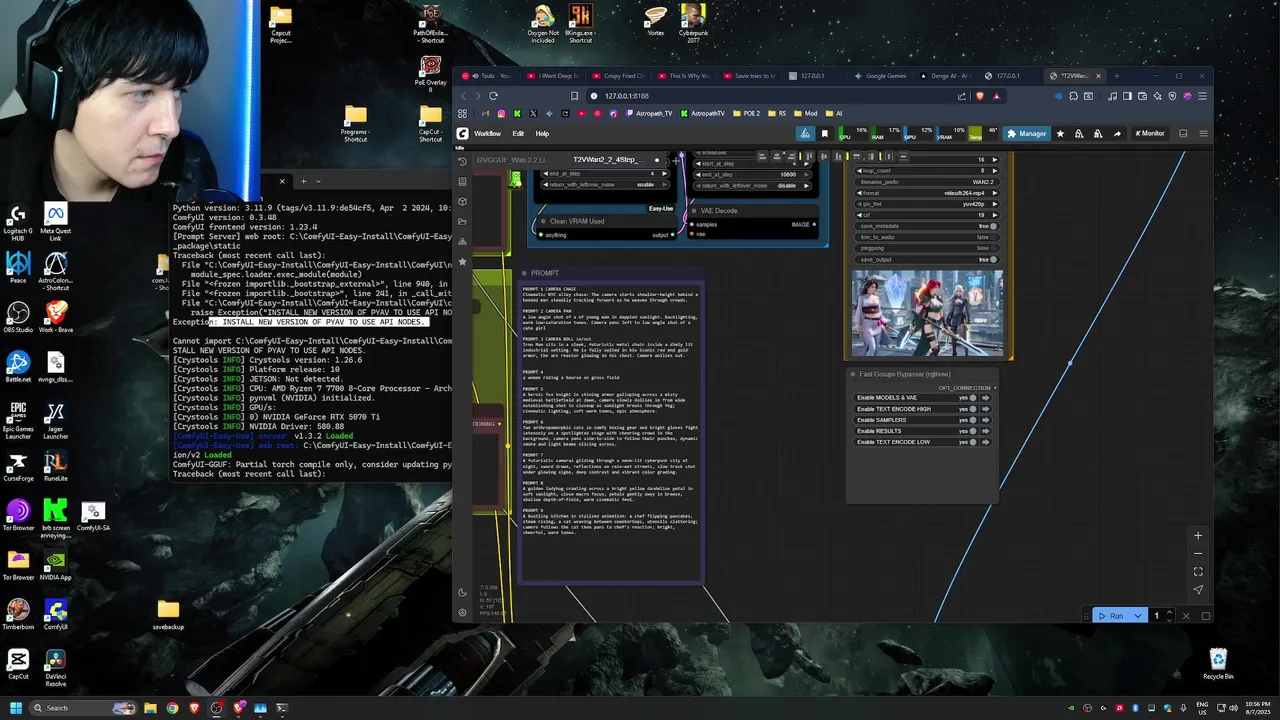Toggle Enable SAMPLERS switch
Viewport: 1280px width, 720px height.
(x=973, y=420)
